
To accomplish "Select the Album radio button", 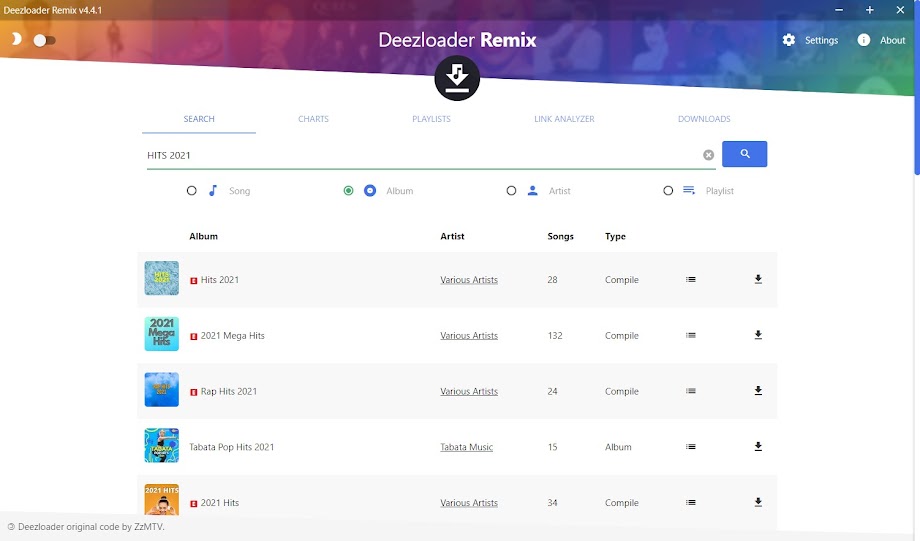I will pyautogui.click(x=349, y=191).
